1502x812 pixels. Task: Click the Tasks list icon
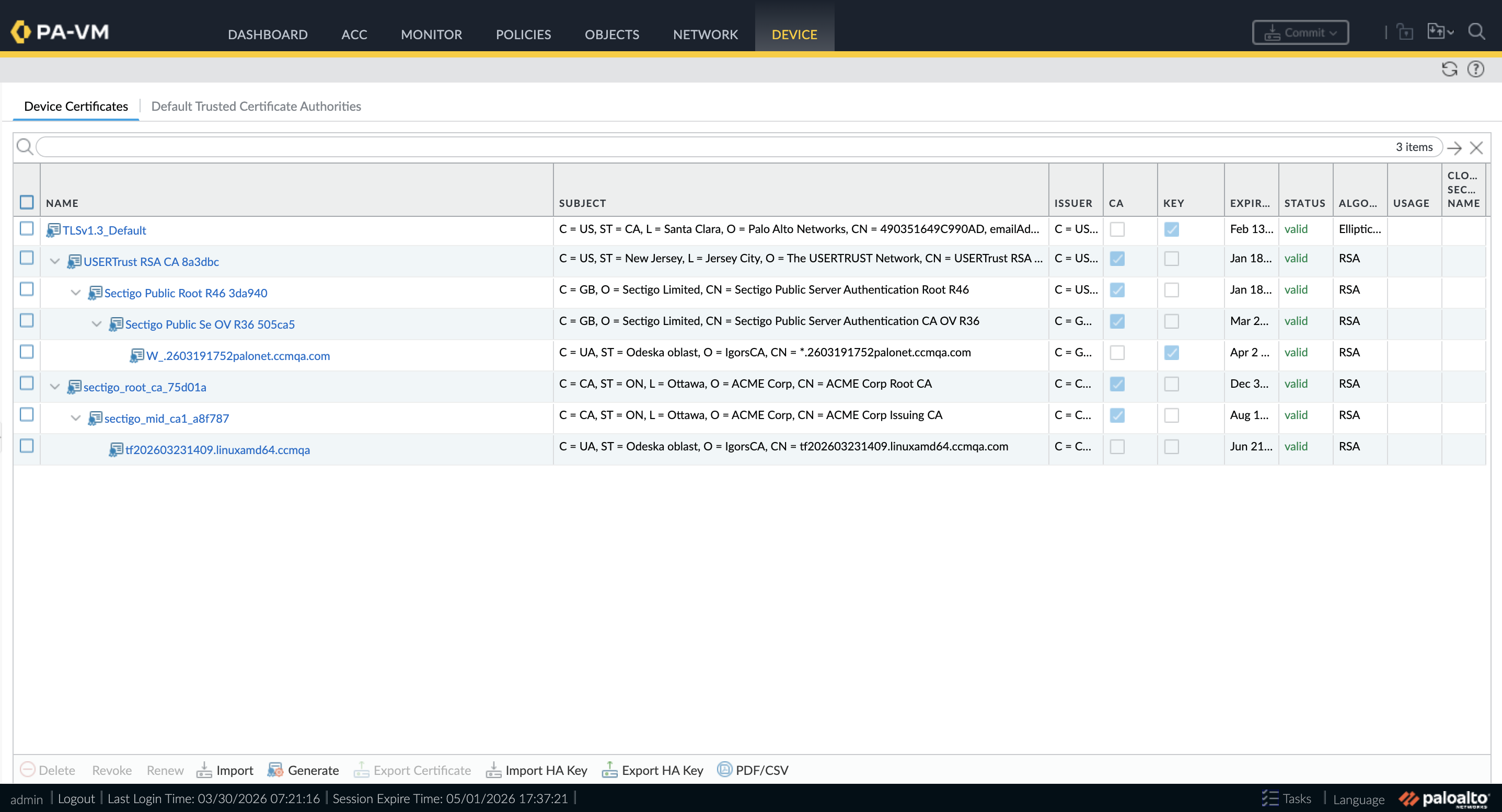point(1270,798)
